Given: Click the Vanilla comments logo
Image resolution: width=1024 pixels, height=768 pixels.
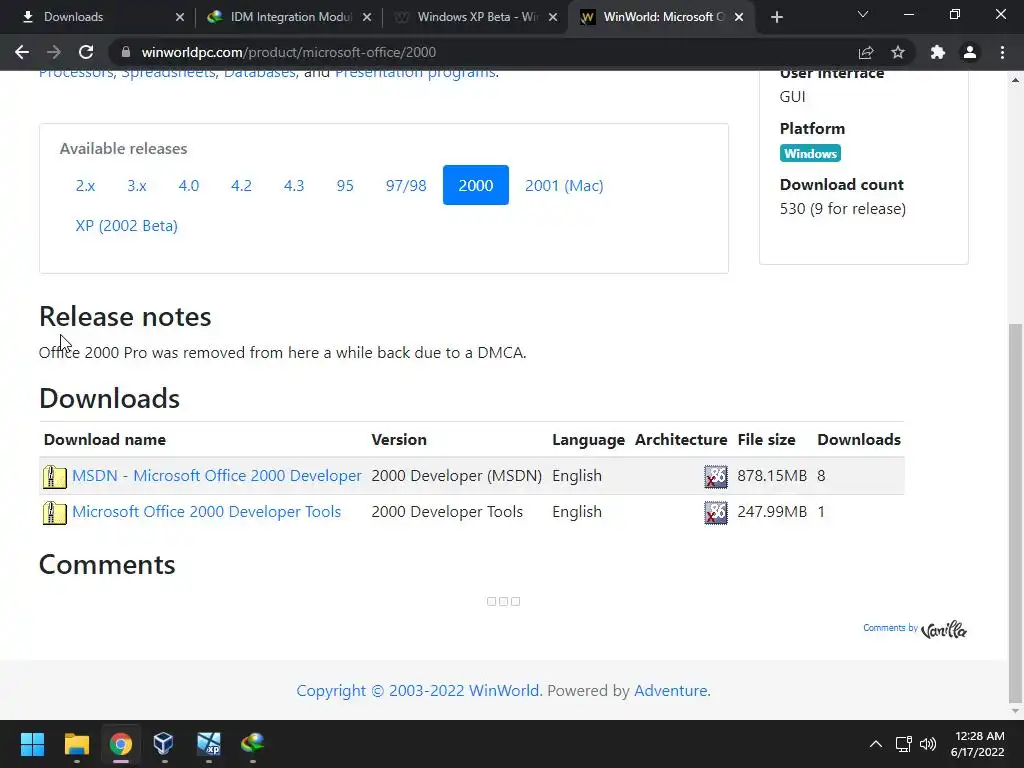Looking at the screenshot, I should point(944,629).
